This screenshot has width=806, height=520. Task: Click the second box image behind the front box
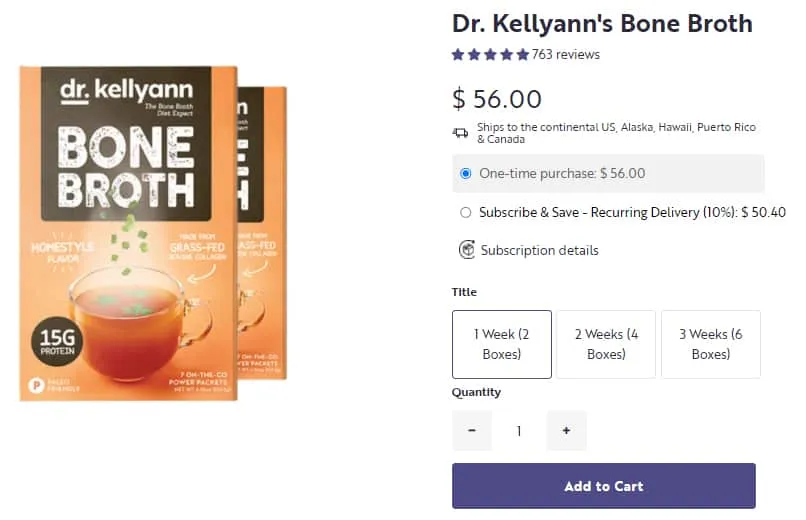pyautogui.click(x=262, y=233)
